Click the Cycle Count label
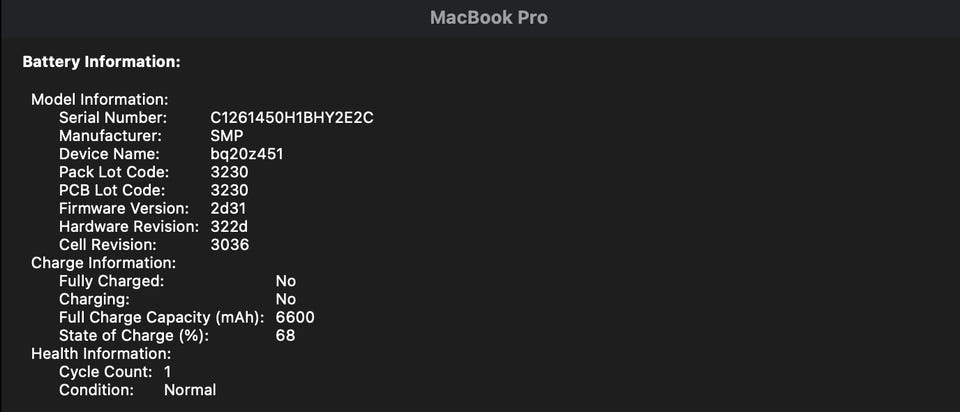Image resolution: width=960 pixels, height=412 pixels. (106, 371)
